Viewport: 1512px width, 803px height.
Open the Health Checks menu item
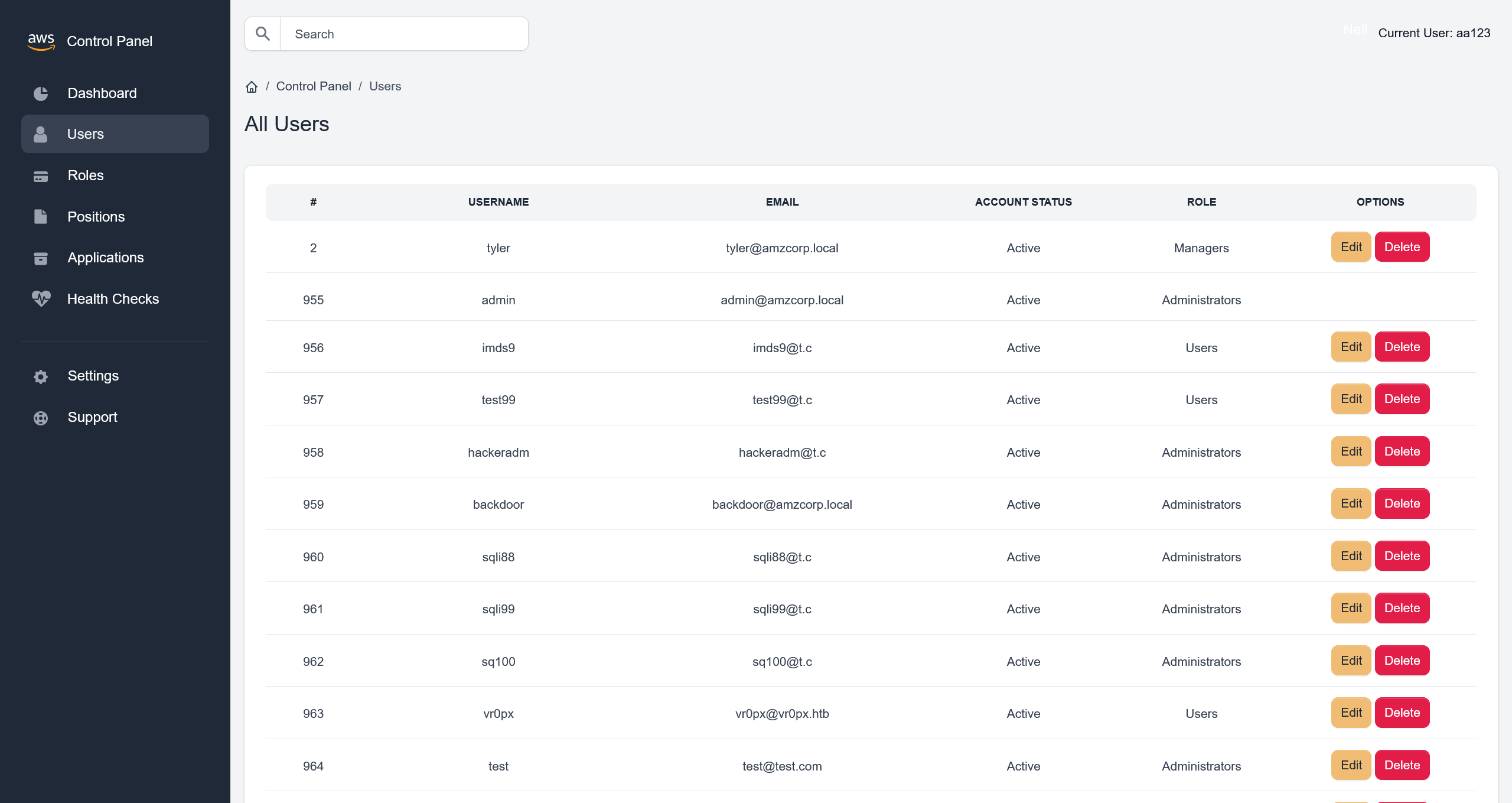pyautogui.click(x=113, y=299)
